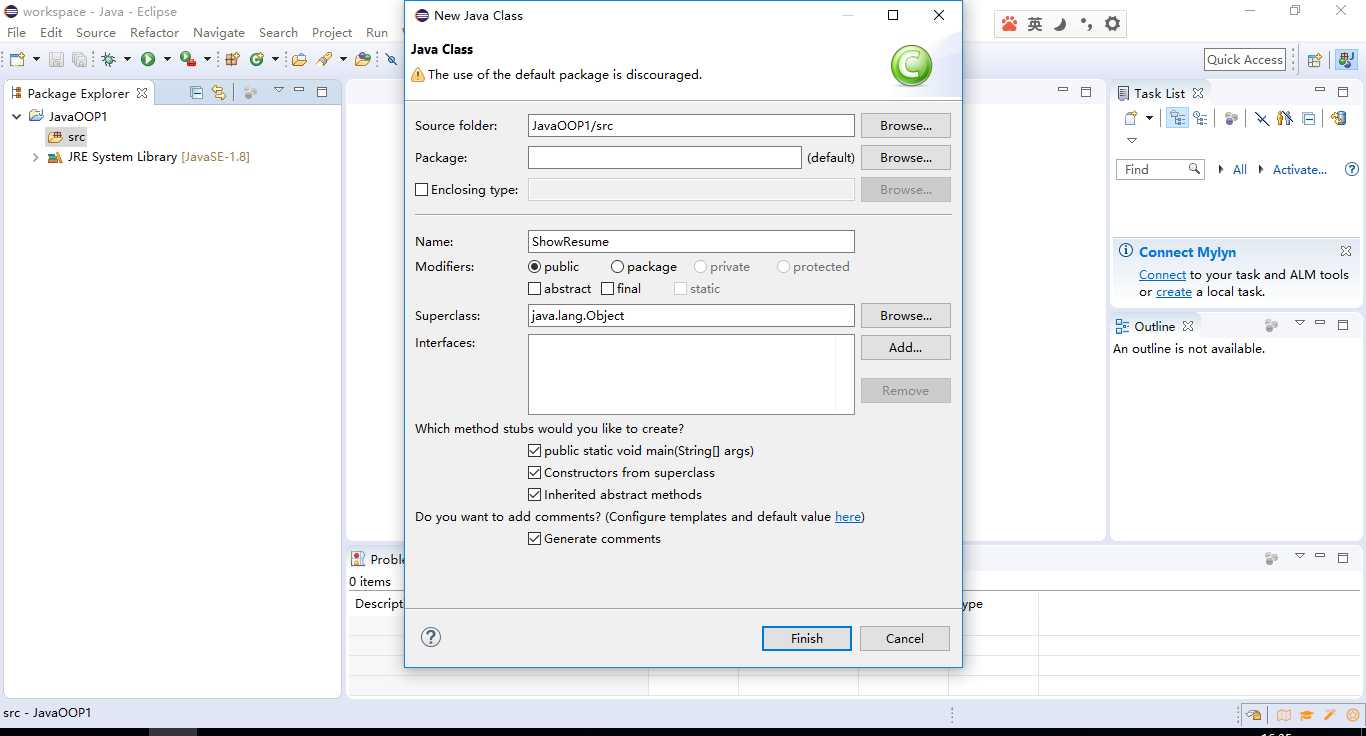This screenshot has width=1366, height=736.
Task: Toggle the Enclosing type checkbox
Action: [x=421, y=190]
